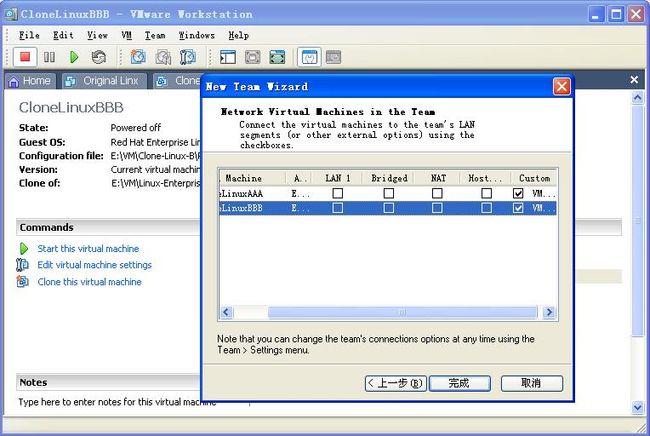Click the VMware app icon in title bar
Screen dimensions: 650x436
click(x=11, y=14)
